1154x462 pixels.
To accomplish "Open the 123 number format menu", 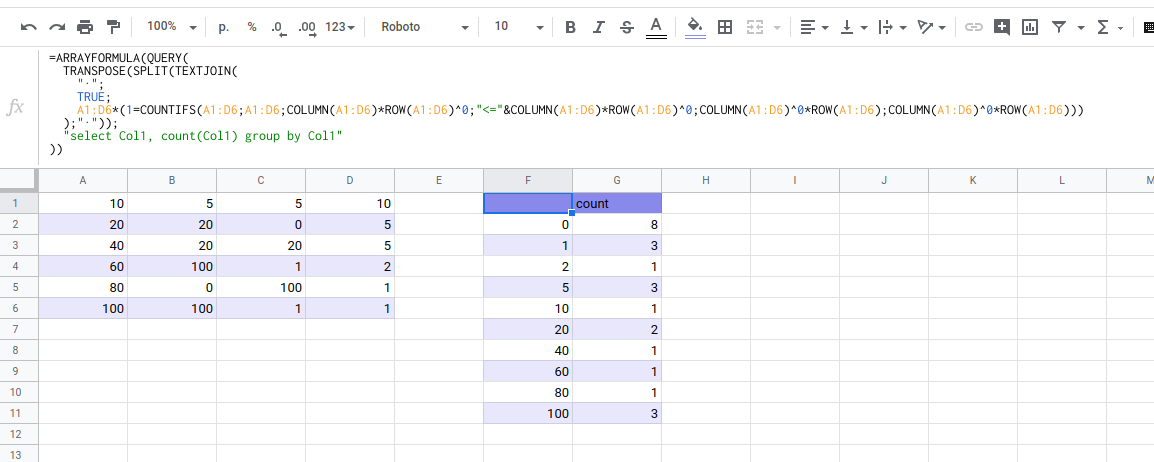I will pos(340,27).
